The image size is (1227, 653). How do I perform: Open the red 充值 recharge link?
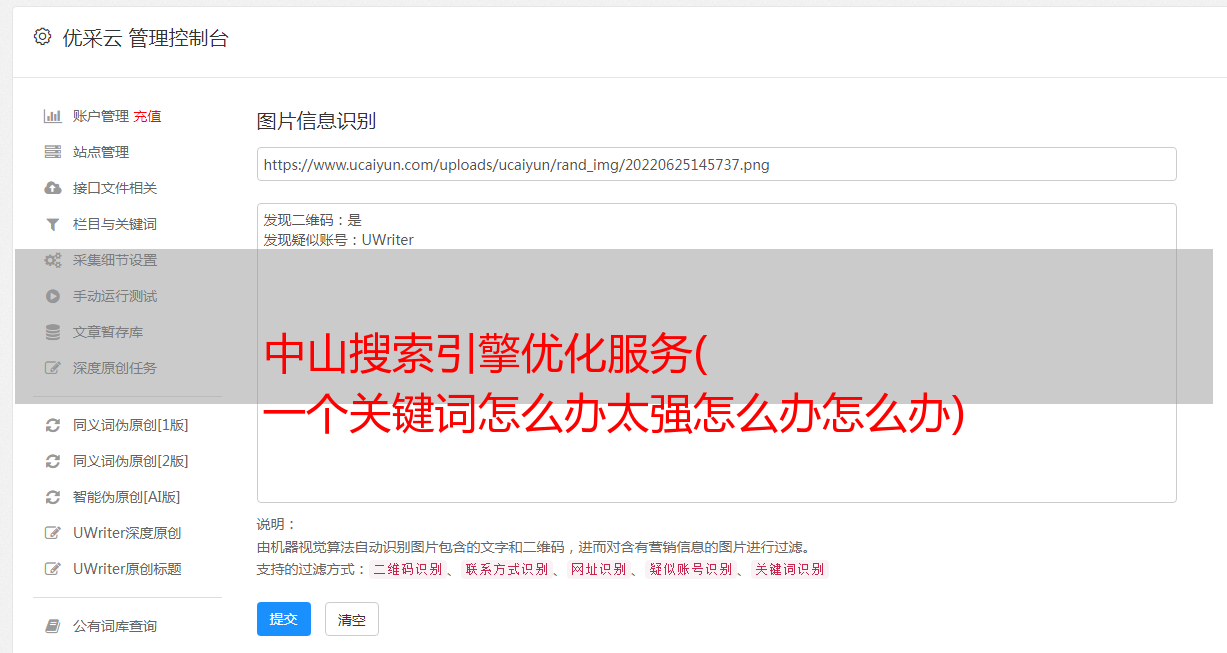(147, 116)
